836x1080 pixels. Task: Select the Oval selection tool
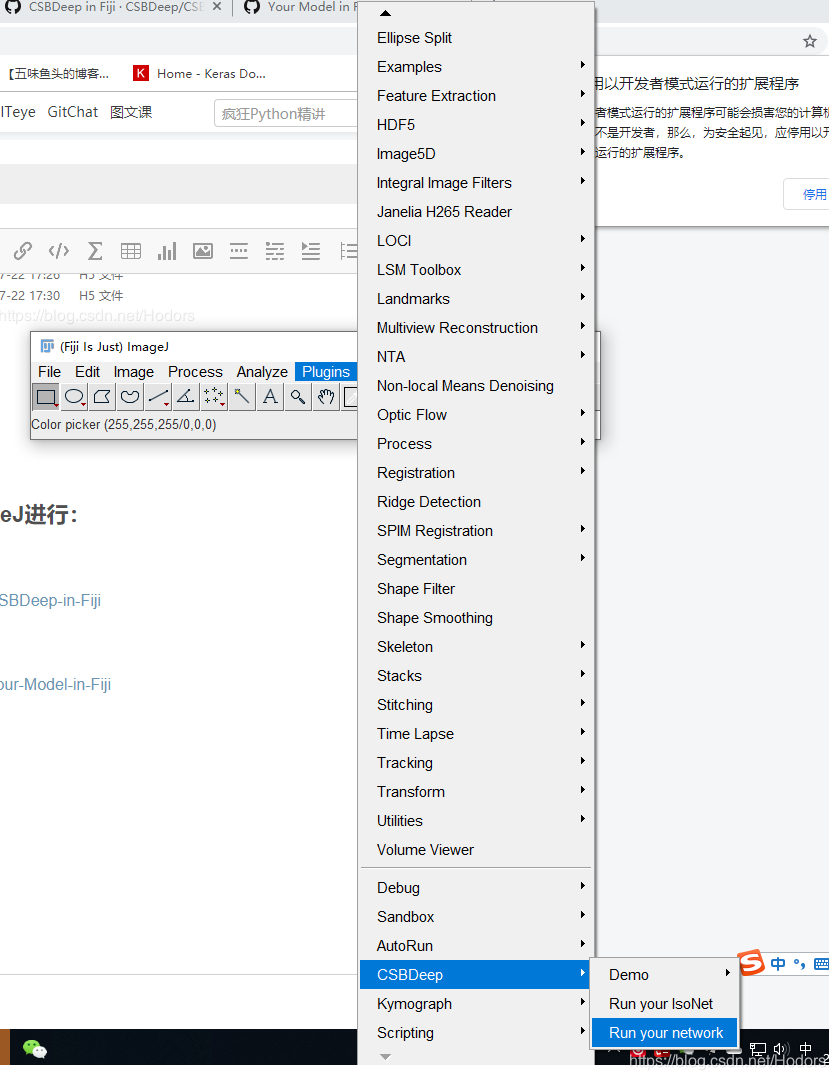[x=74, y=397]
